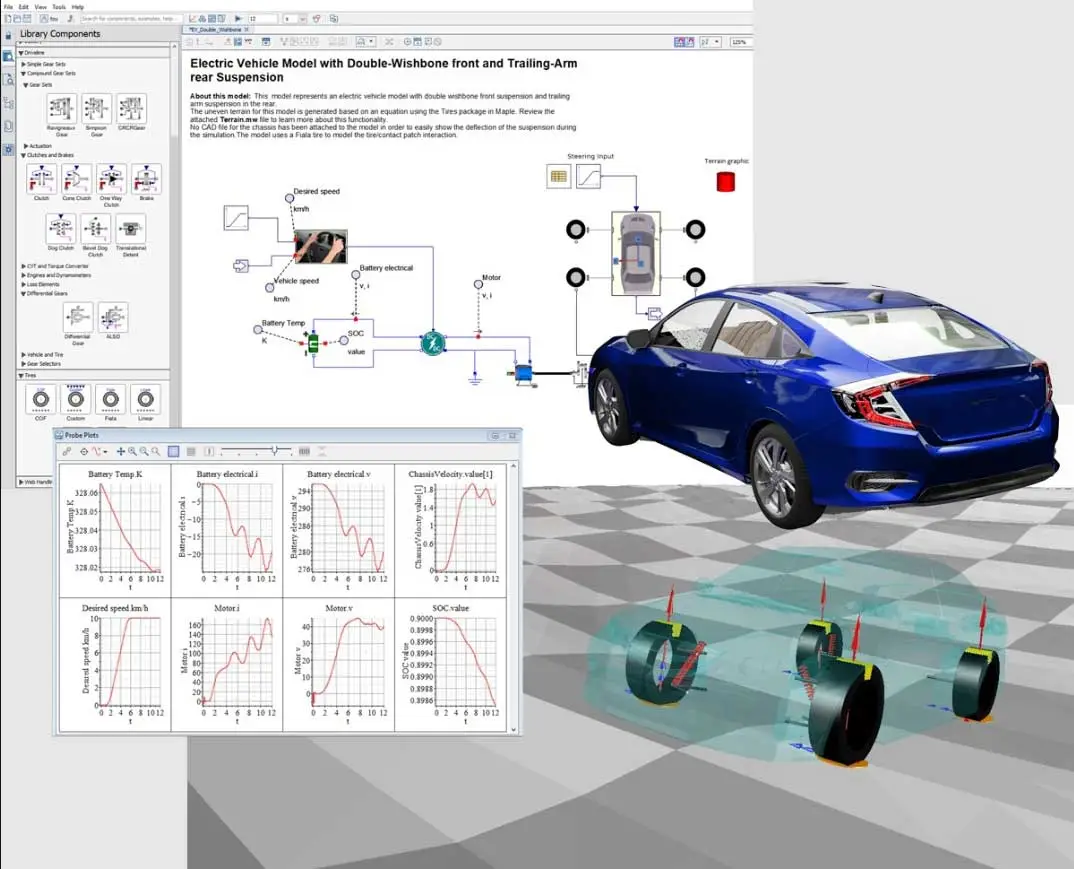Select the top-view car chassis block
The height and width of the screenshot is (869, 1074).
click(636, 253)
